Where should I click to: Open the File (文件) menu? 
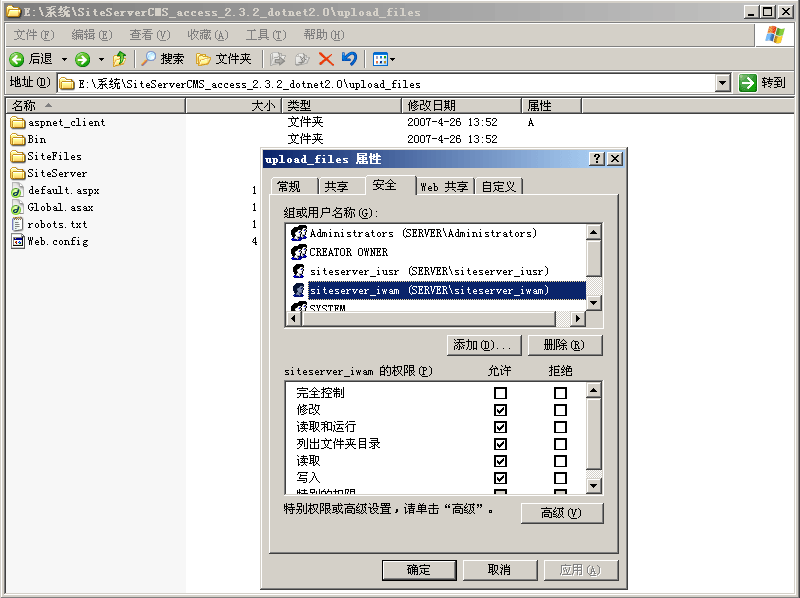click(34, 35)
